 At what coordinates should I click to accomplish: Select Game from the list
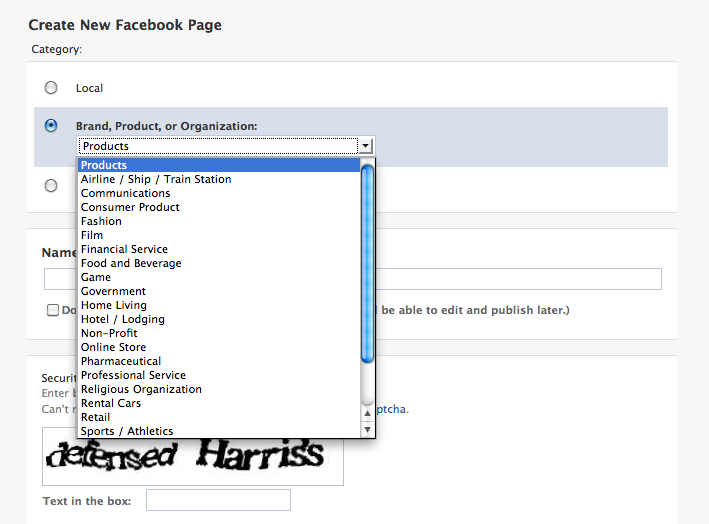coord(219,277)
